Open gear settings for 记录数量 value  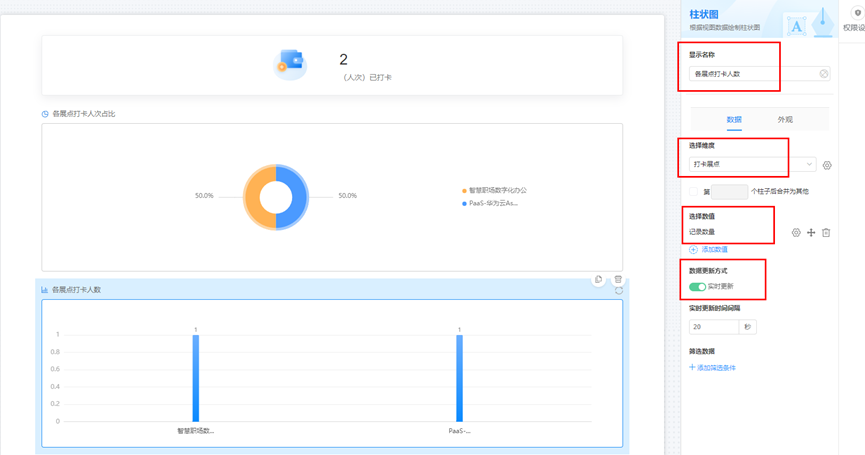pos(795,233)
